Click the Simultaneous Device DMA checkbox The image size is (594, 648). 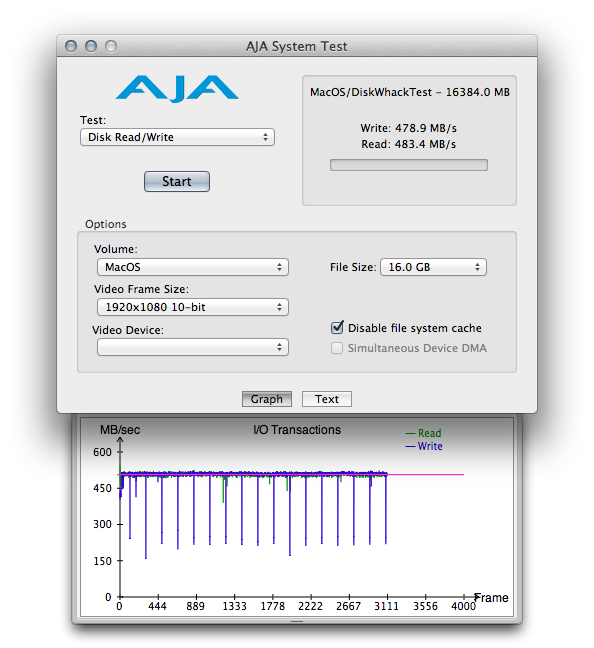[x=337, y=348]
